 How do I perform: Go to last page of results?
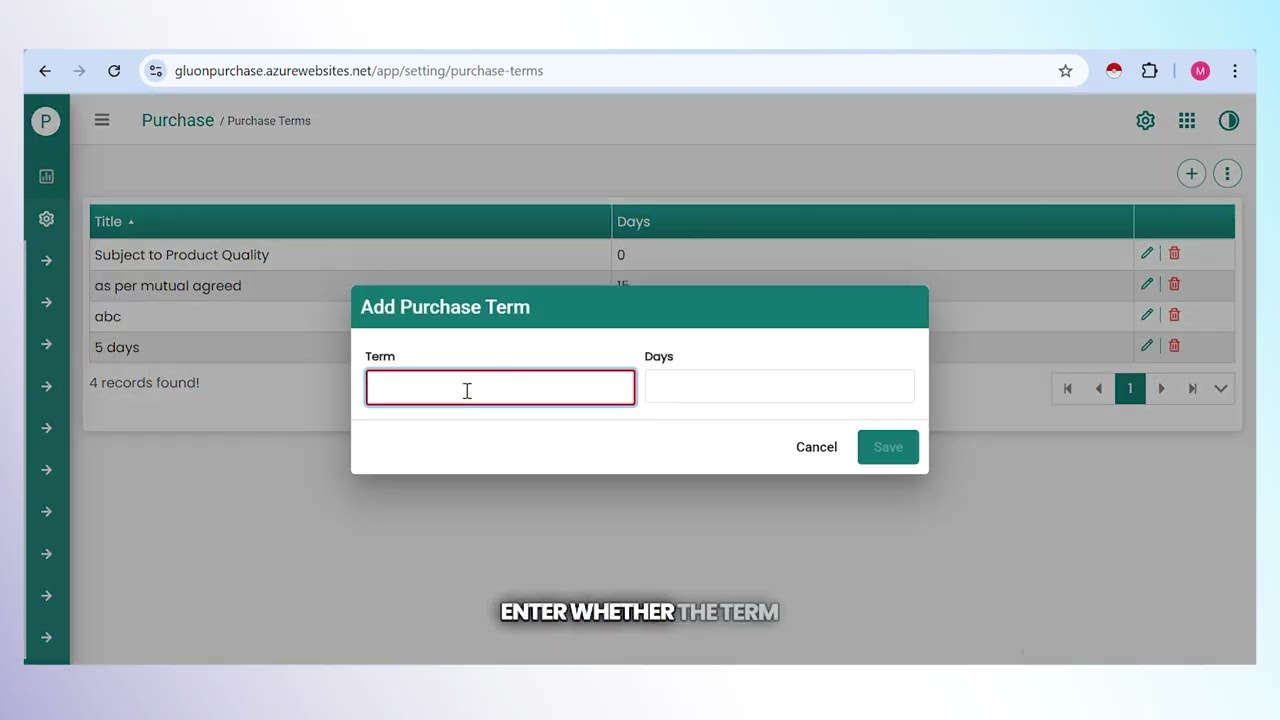coord(1192,388)
